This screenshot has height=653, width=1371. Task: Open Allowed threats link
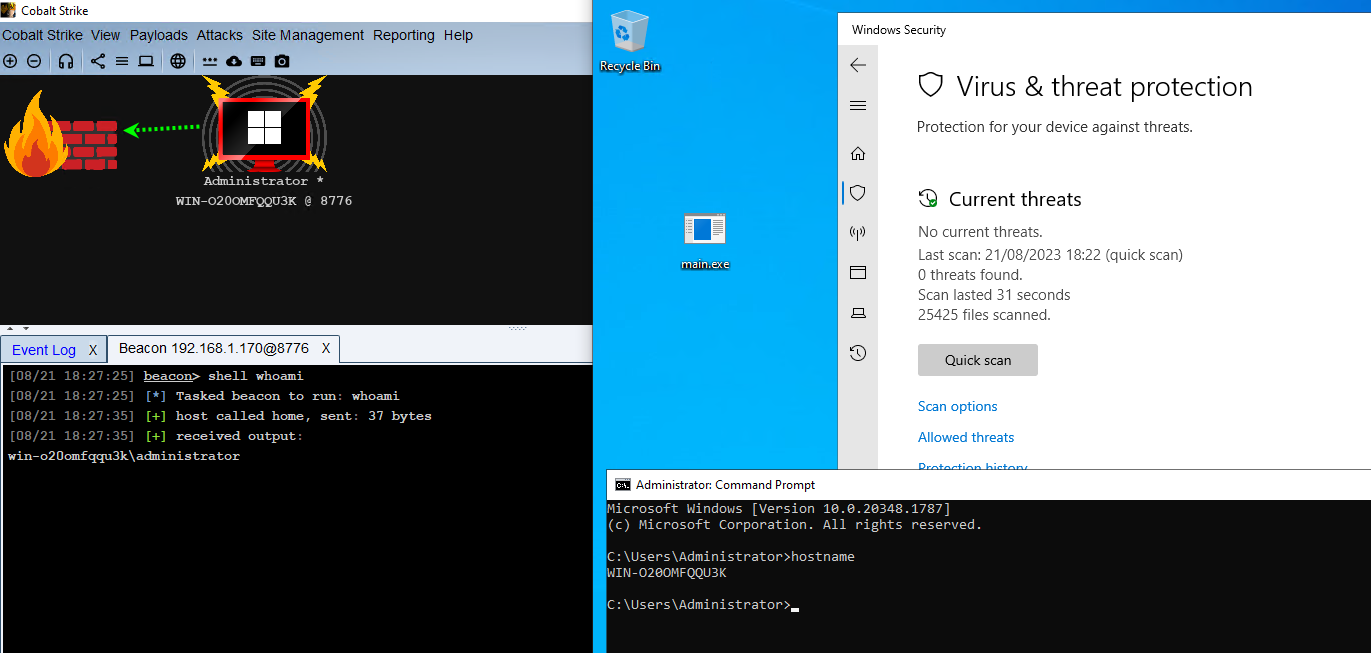(x=966, y=437)
